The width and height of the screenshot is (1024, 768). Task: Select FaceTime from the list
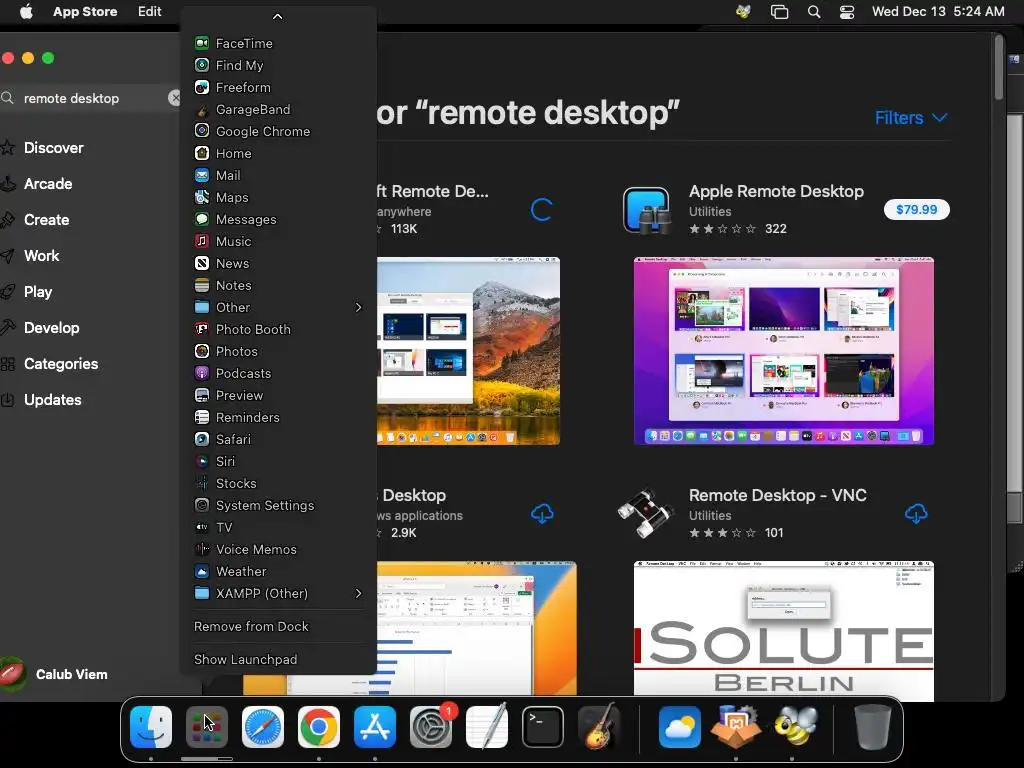tap(278, 43)
